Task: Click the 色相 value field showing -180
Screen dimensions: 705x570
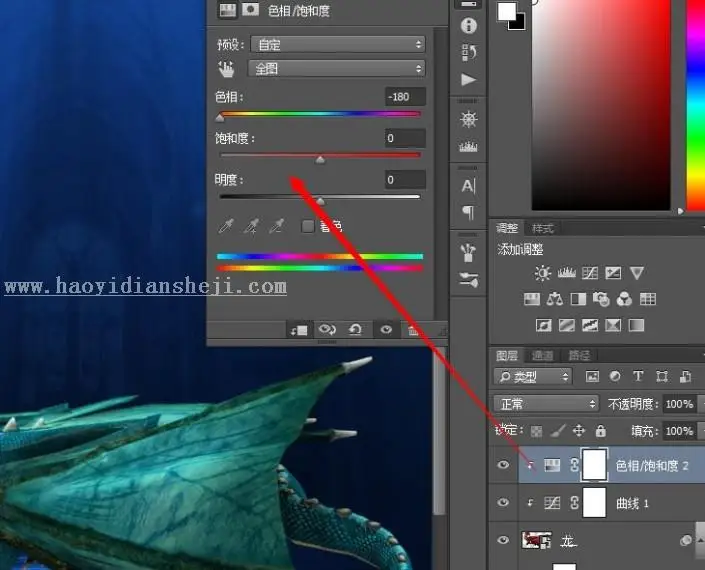Action: [405, 97]
